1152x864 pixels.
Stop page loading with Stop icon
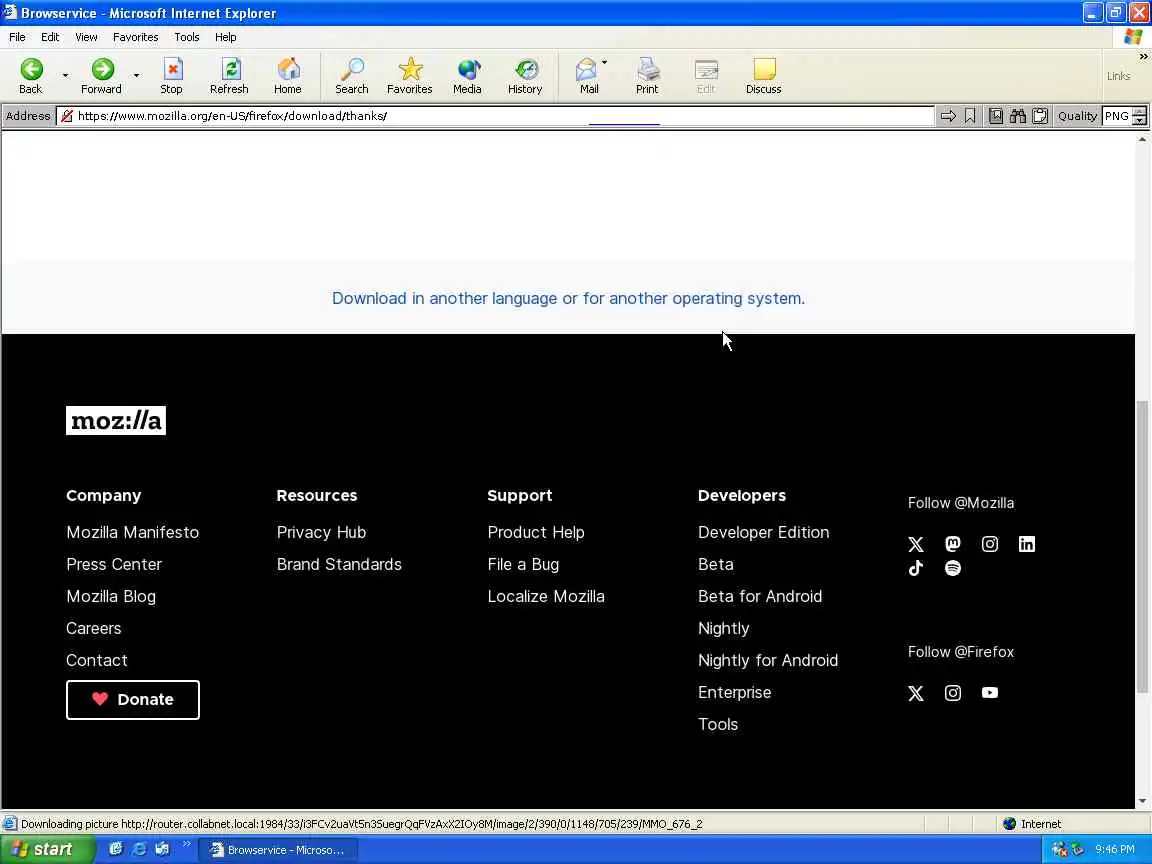171,76
